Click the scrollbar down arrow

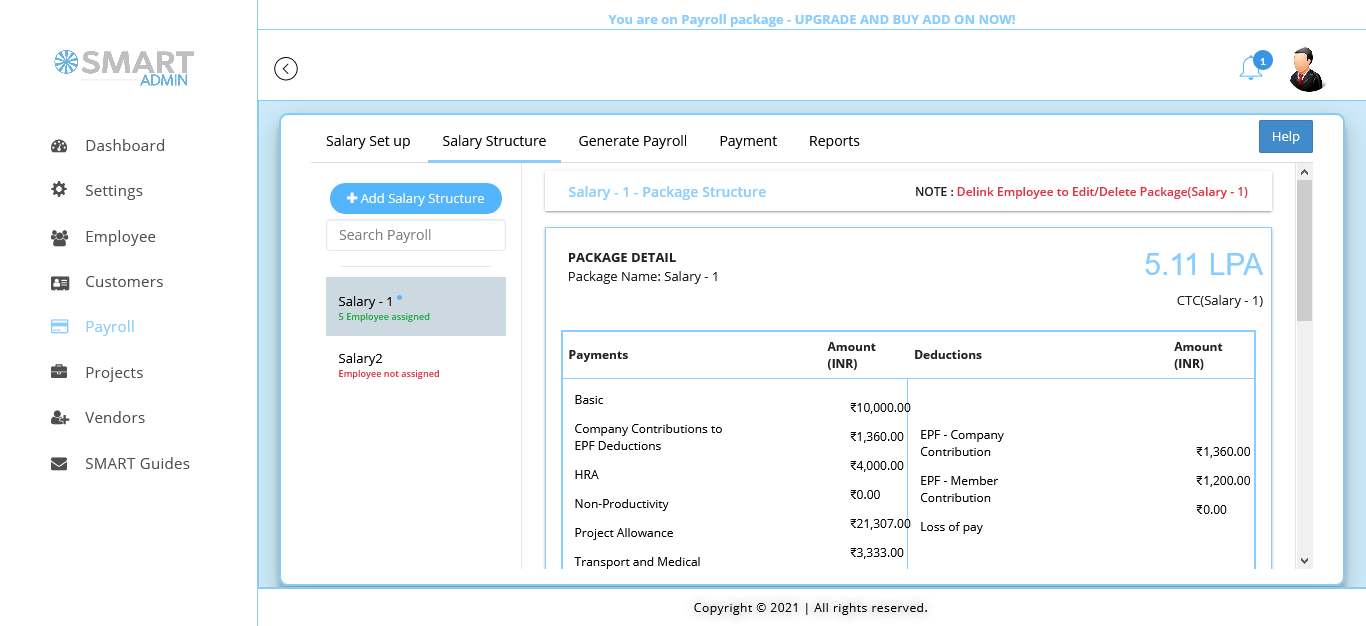[1304, 561]
